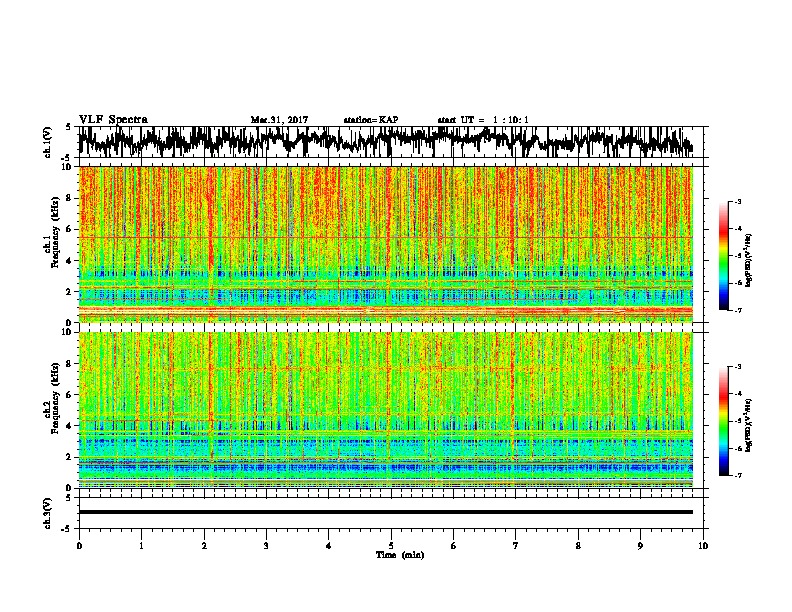Click the "8" tick on time axis
Screen dimensions: 792x612
[x=578, y=546]
